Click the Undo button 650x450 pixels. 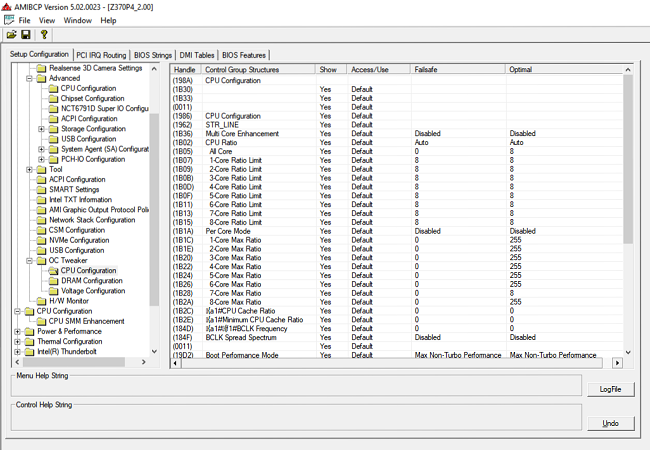point(610,423)
